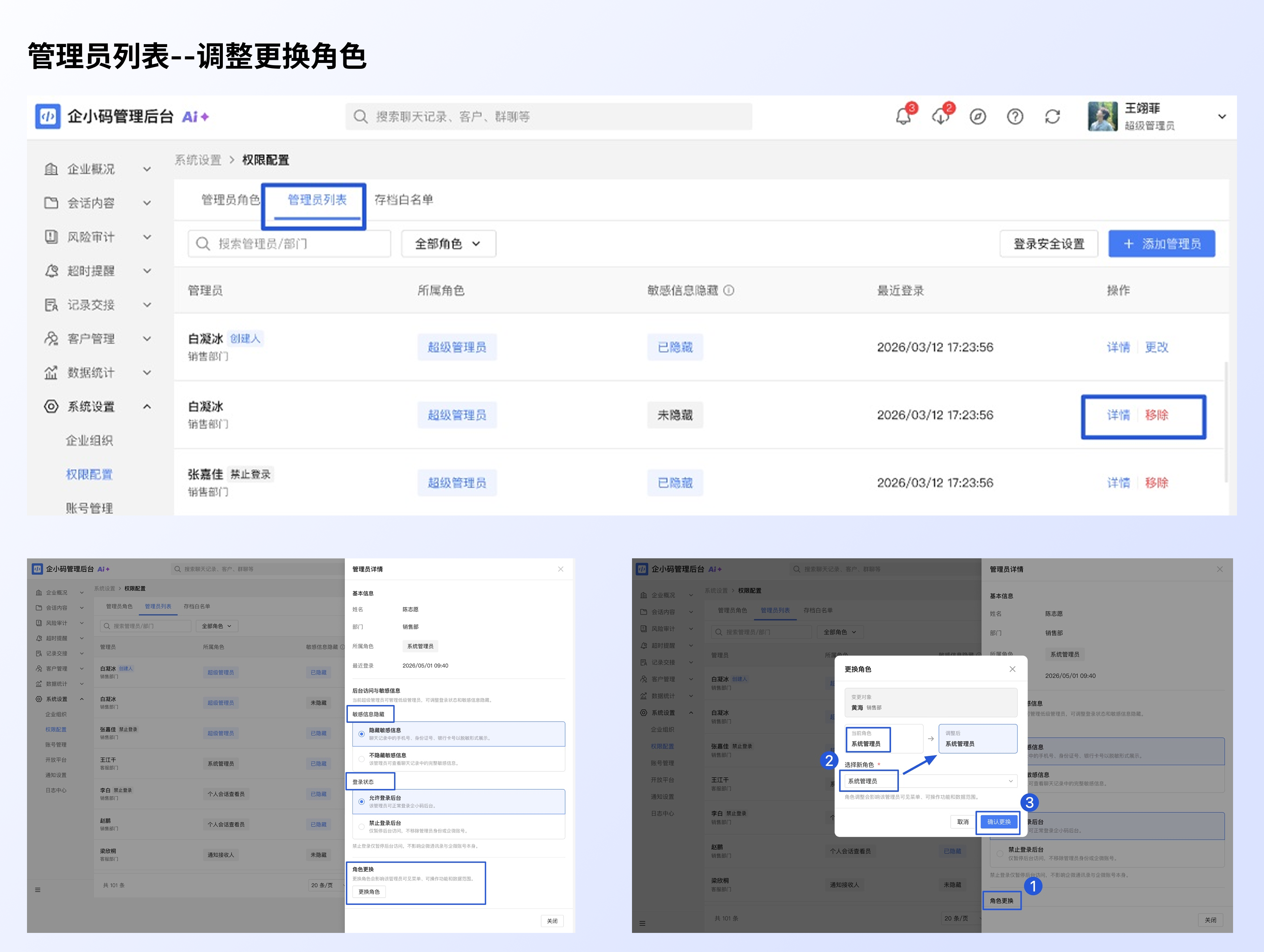1264x952 pixels.
Task: Select 禁止登录后台 radio in the dimmed panel behind 更换角色
Action: pyautogui.click(x=1000, y=854)
